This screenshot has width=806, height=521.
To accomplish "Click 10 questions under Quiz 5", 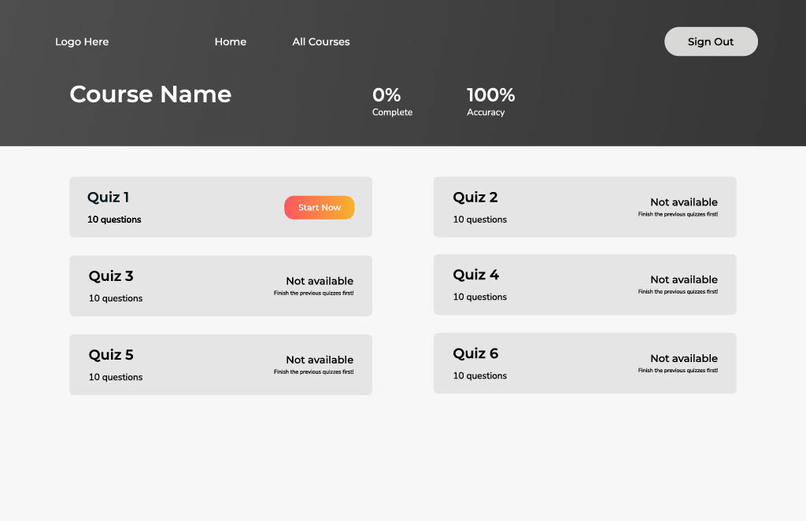I will [116, 377].
